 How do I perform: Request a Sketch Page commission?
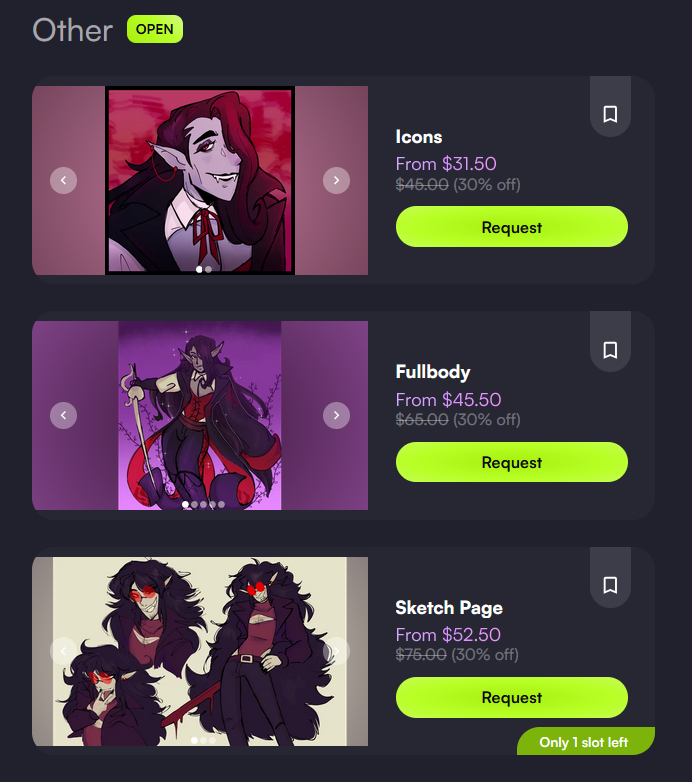click(512, 697)
